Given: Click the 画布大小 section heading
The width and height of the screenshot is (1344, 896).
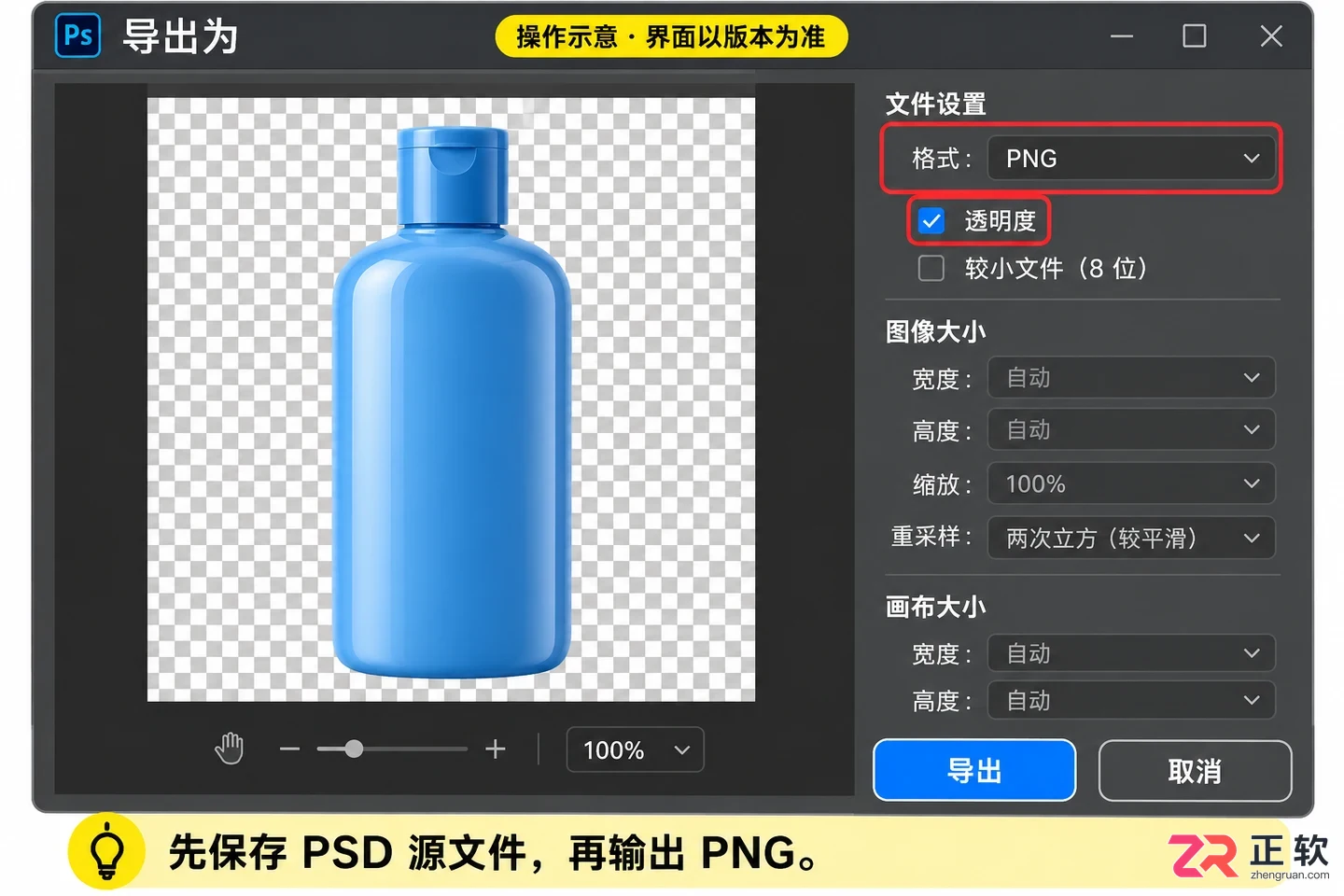Looking at the screenshot, I should point(935,607).
